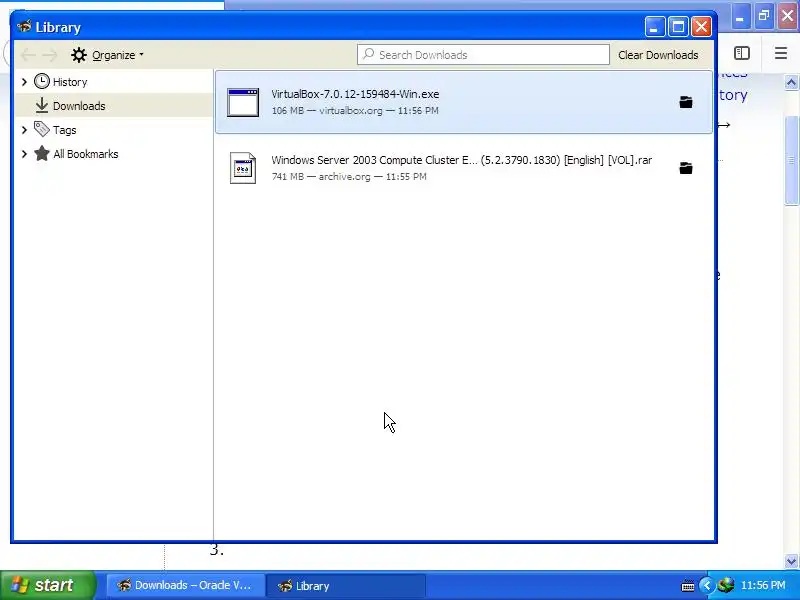Screen dimensions: 800x600
Task: Click scroll down arrow on browser page
Action: coord(791,561)
